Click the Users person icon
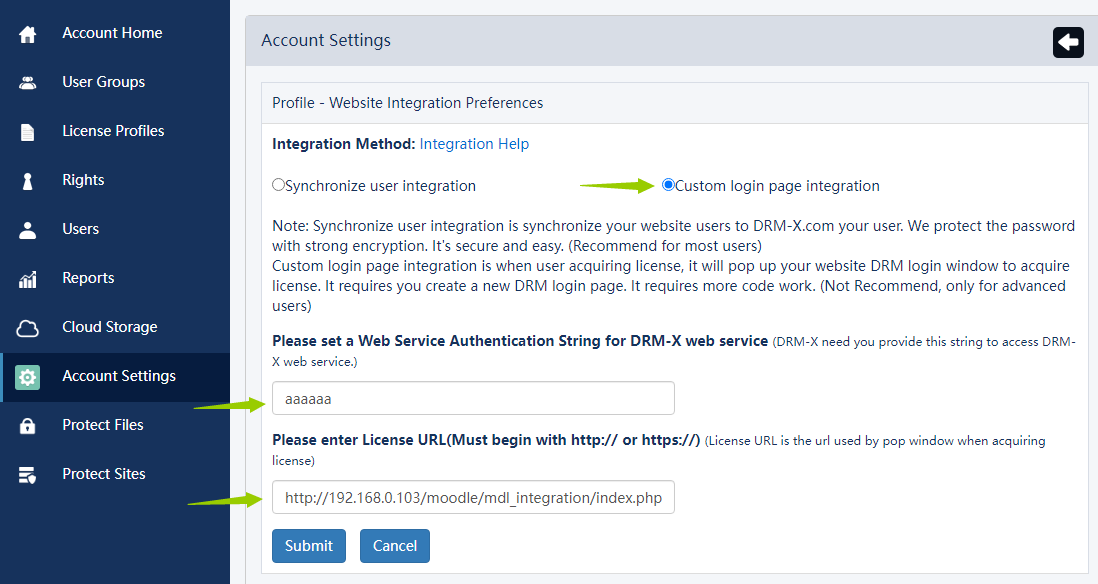Viewport: 1098px width, 584px height. click(x=28, y=230)
